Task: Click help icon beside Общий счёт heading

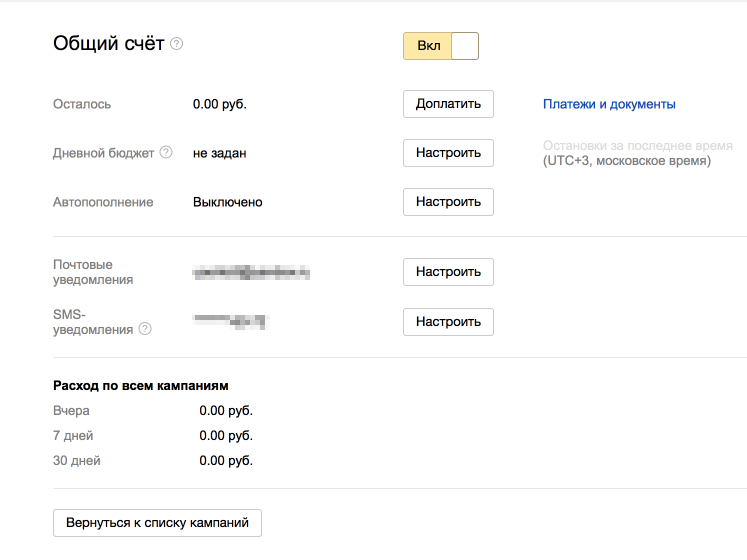Action: pos(177,44)
